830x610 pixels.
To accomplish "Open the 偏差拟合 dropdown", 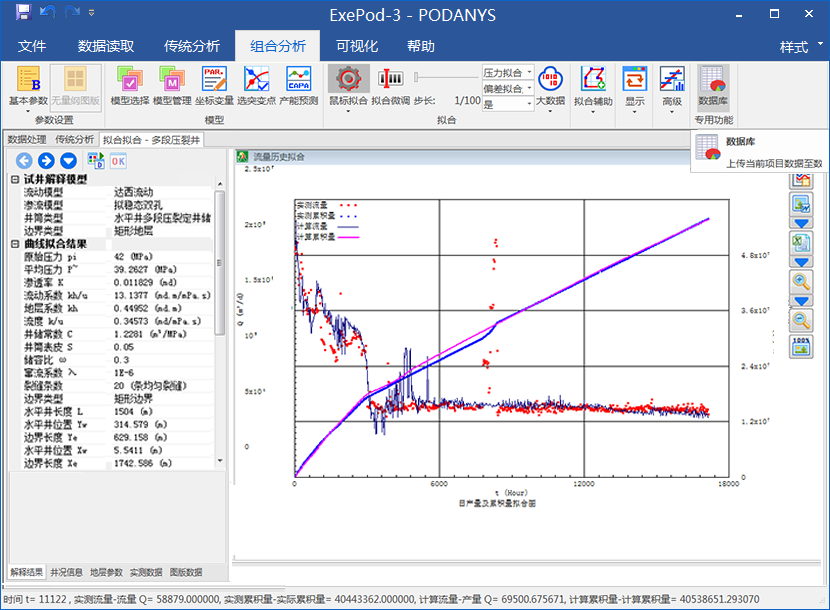I will click(x=529, y=89).
